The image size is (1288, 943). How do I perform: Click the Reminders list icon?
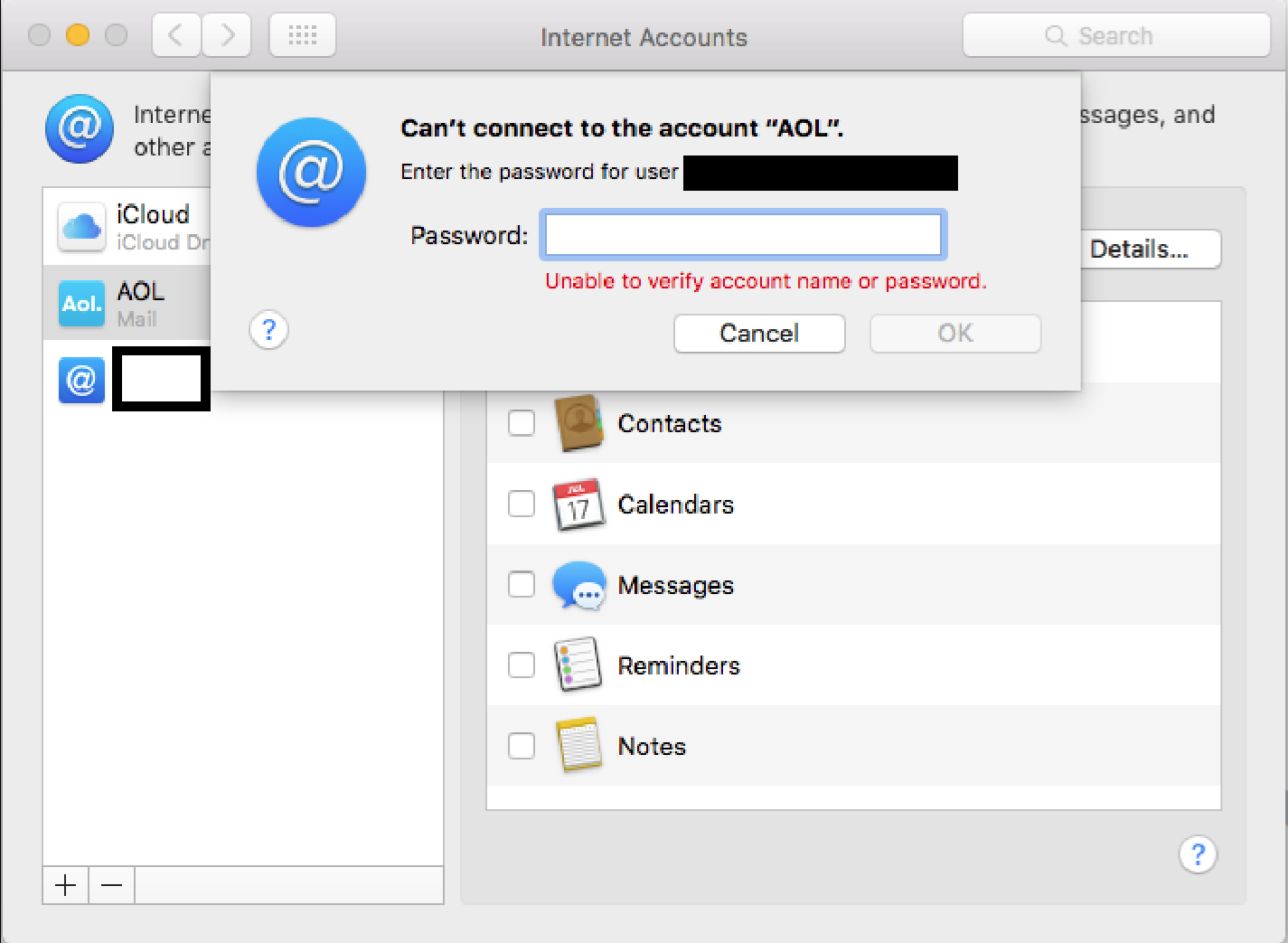[x=578, y=665]
